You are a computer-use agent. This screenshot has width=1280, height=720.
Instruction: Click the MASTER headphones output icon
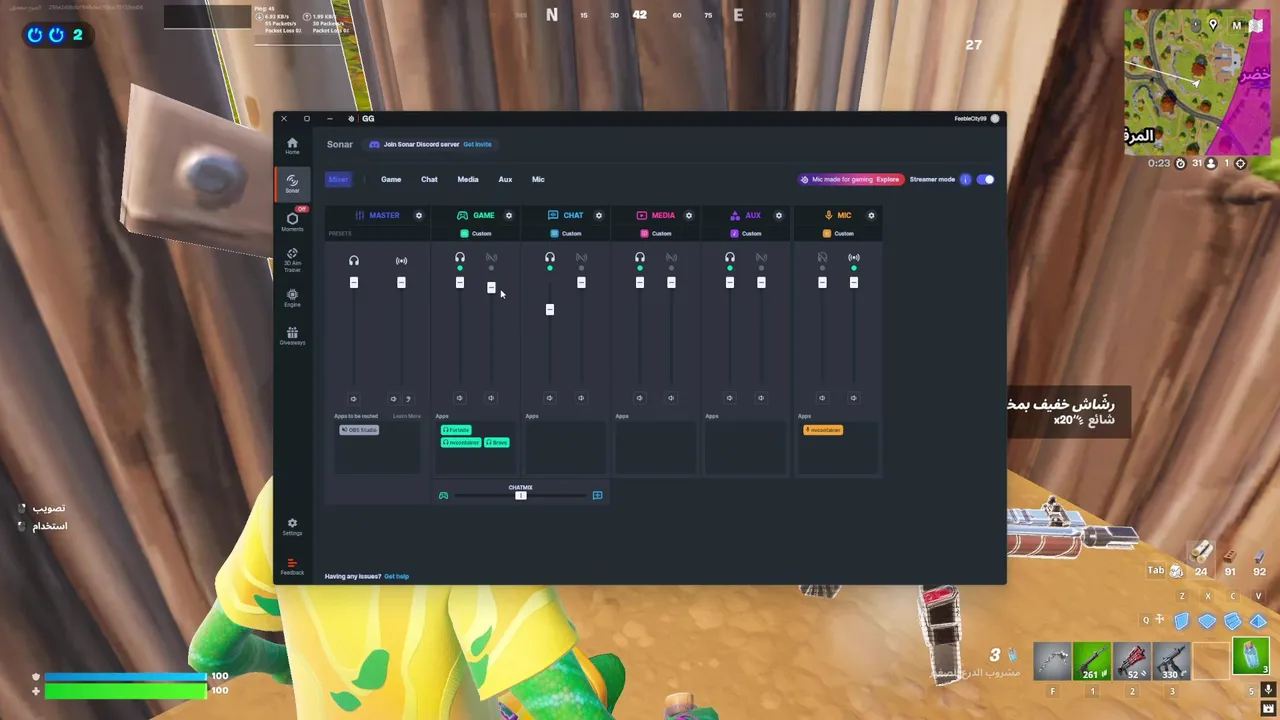[x=354, y=260]
